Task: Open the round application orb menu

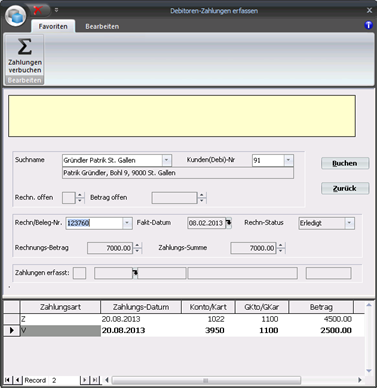Action: pos(16,16)
